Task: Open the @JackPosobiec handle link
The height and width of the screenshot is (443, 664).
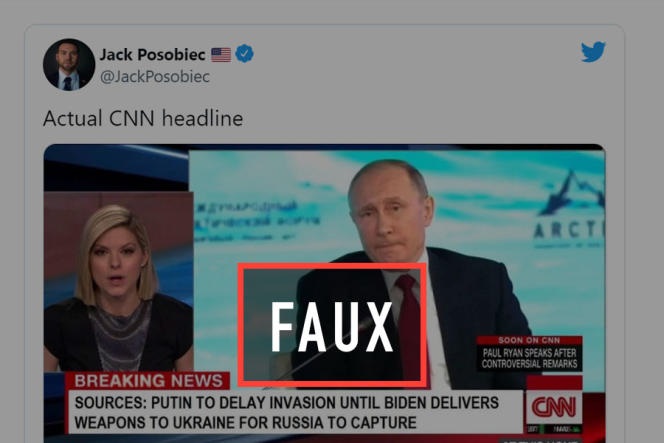Action: pos(155,77)
